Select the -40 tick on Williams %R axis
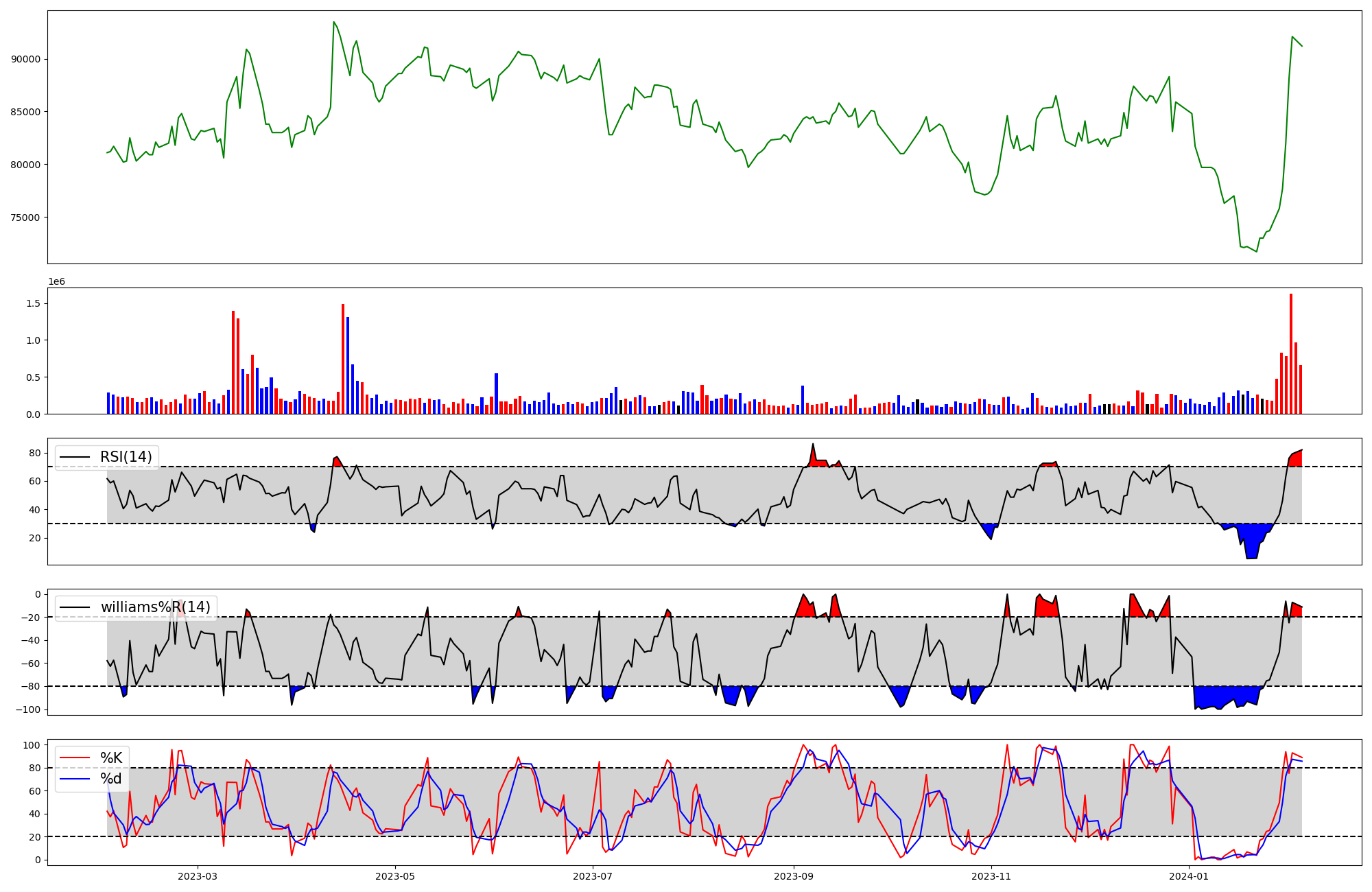 point(31,641)
